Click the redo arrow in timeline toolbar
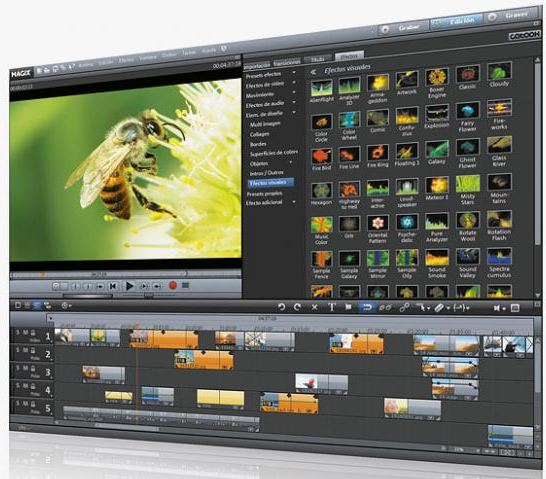This screenshot has height=479, width=546. tap(297, 307)
